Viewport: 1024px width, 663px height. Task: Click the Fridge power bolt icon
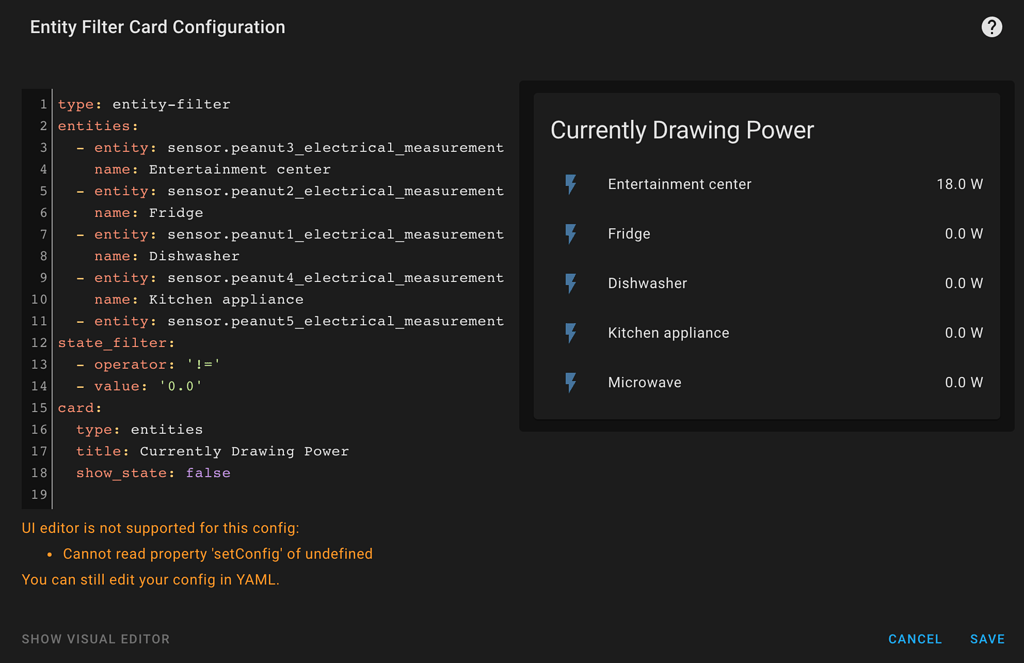(x=571, y=234)
